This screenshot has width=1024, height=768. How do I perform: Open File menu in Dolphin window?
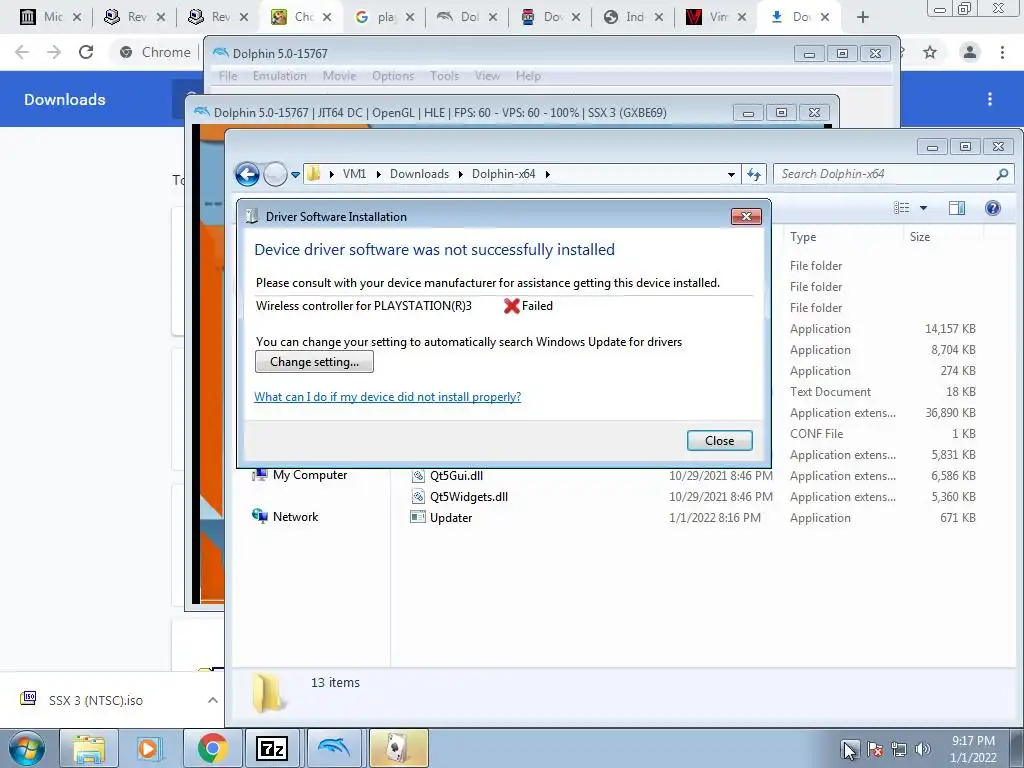[228, 76]
